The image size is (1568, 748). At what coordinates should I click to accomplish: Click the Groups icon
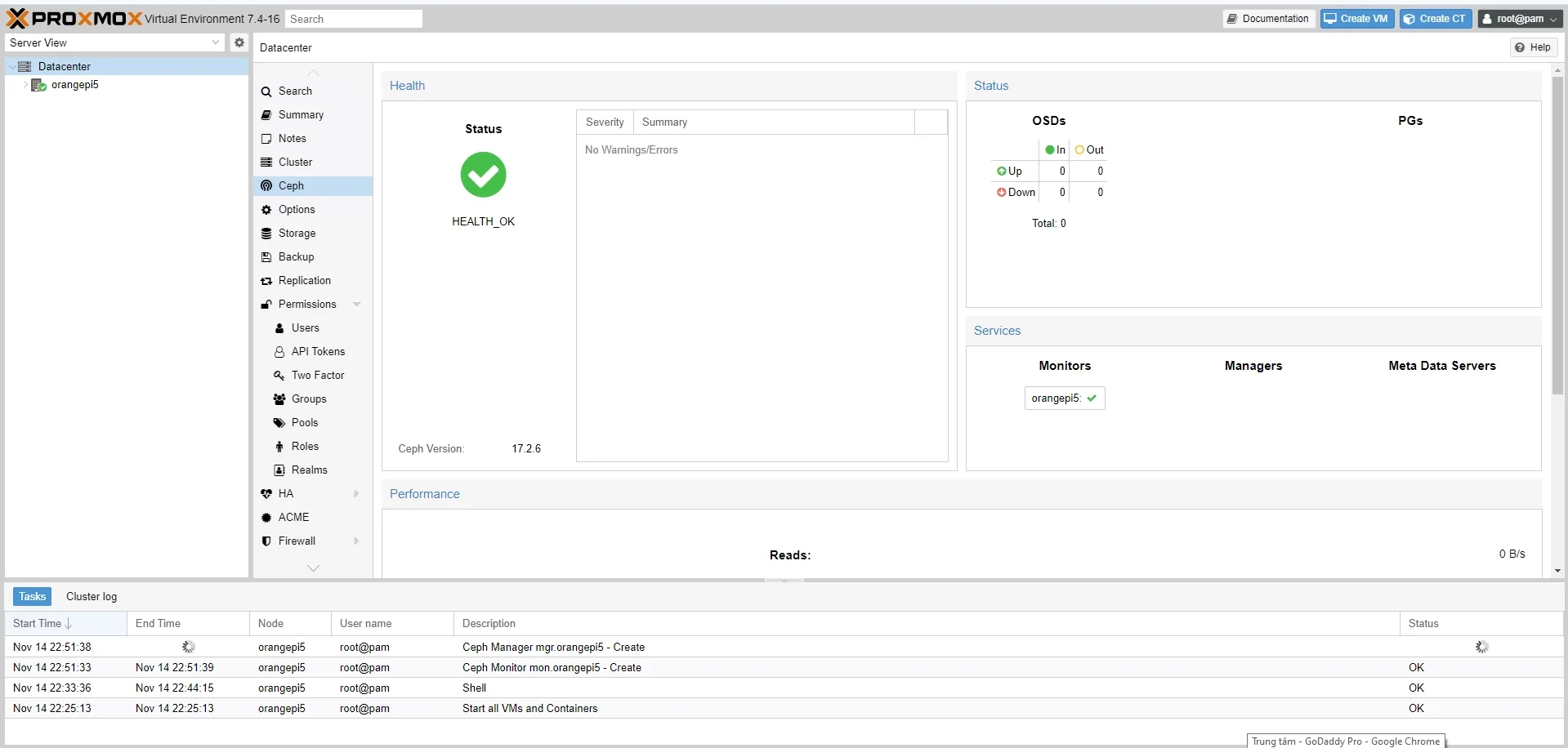(x=279, y=399)
